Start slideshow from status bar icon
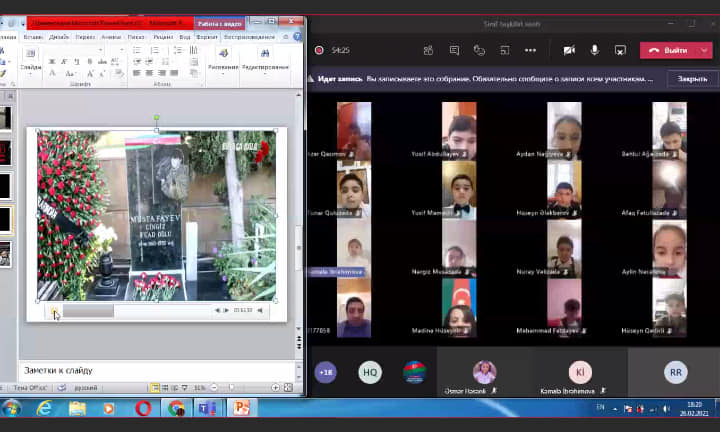720x432 pixels. pyautogui.click(x=184, y=387)
